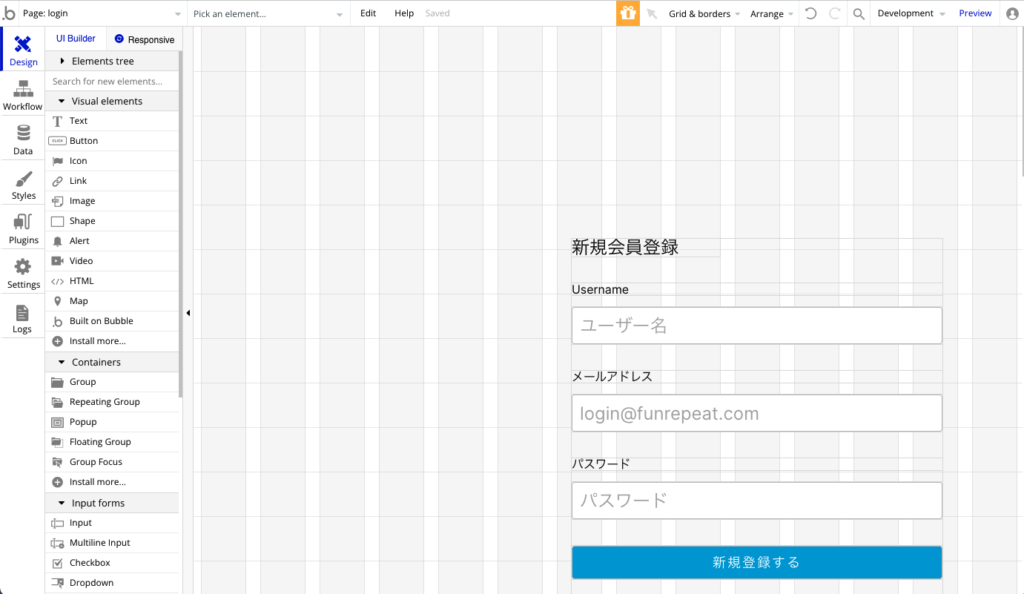Select the パスワード input on canvas
Image resolution: width=1024 pixels, height=594 pixels.
point(756,501)
